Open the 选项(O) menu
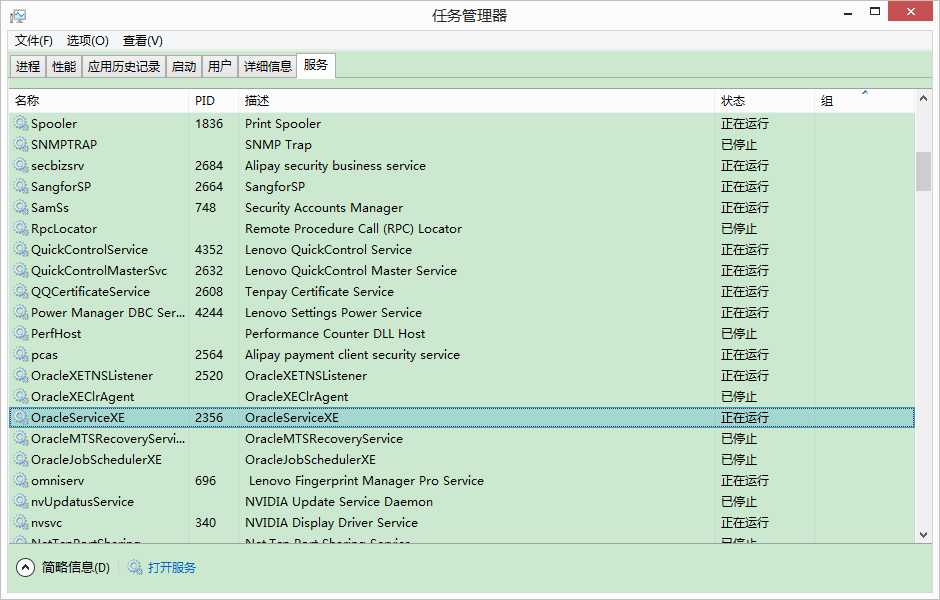Screen dimensions: 940x600 tap(88, 41)
